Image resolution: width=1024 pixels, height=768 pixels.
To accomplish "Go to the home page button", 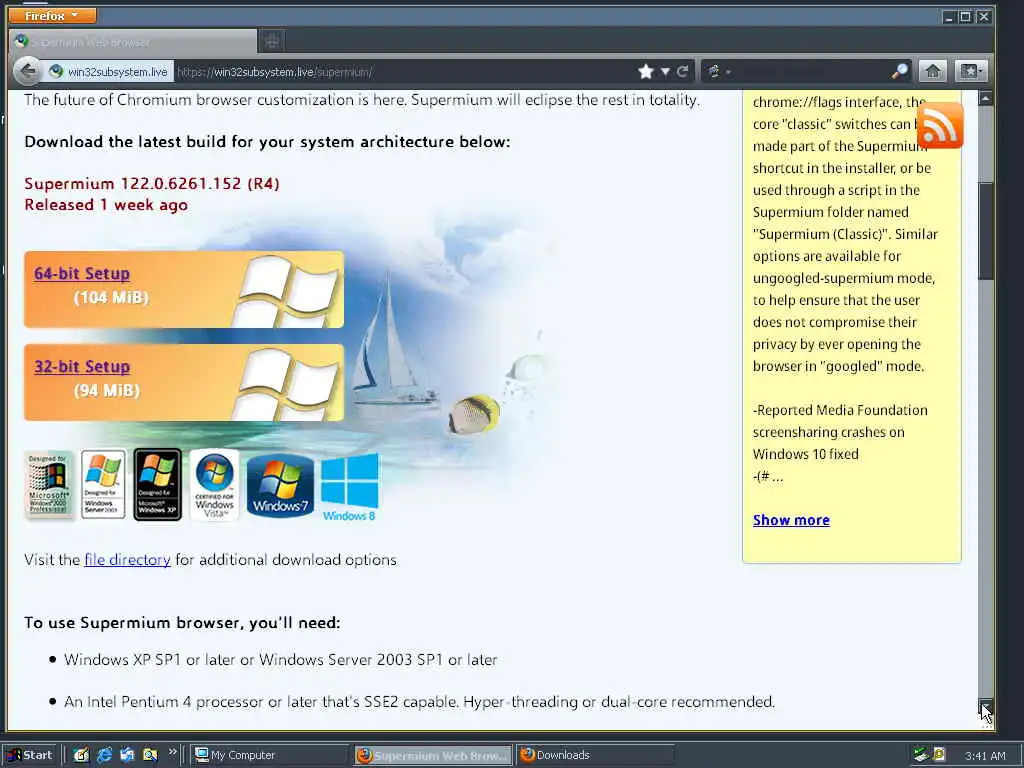I will 933,71.
